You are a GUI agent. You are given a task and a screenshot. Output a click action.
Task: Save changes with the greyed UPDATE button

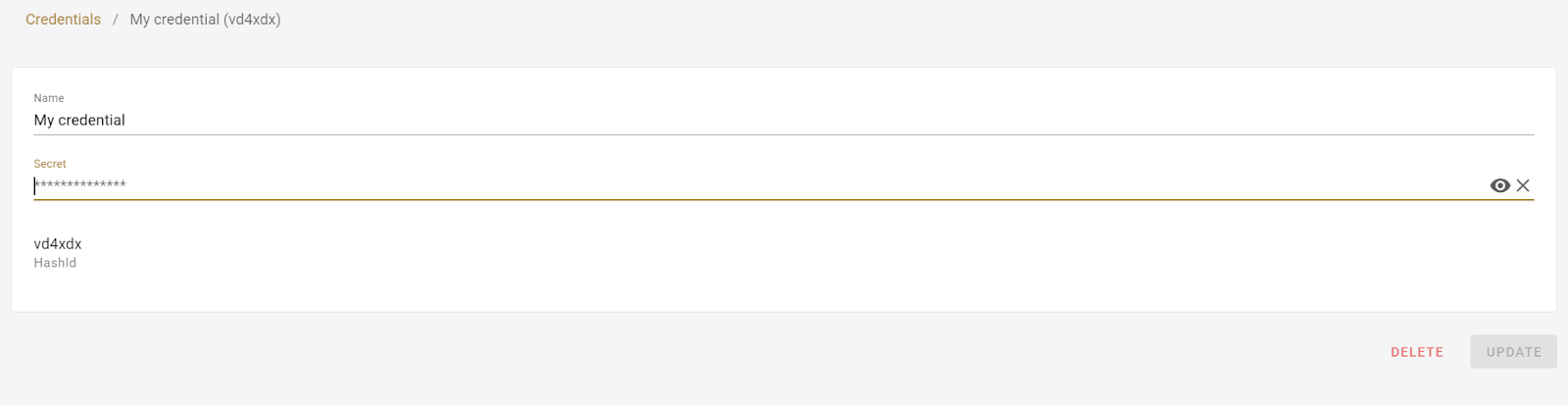(1513, 352)
